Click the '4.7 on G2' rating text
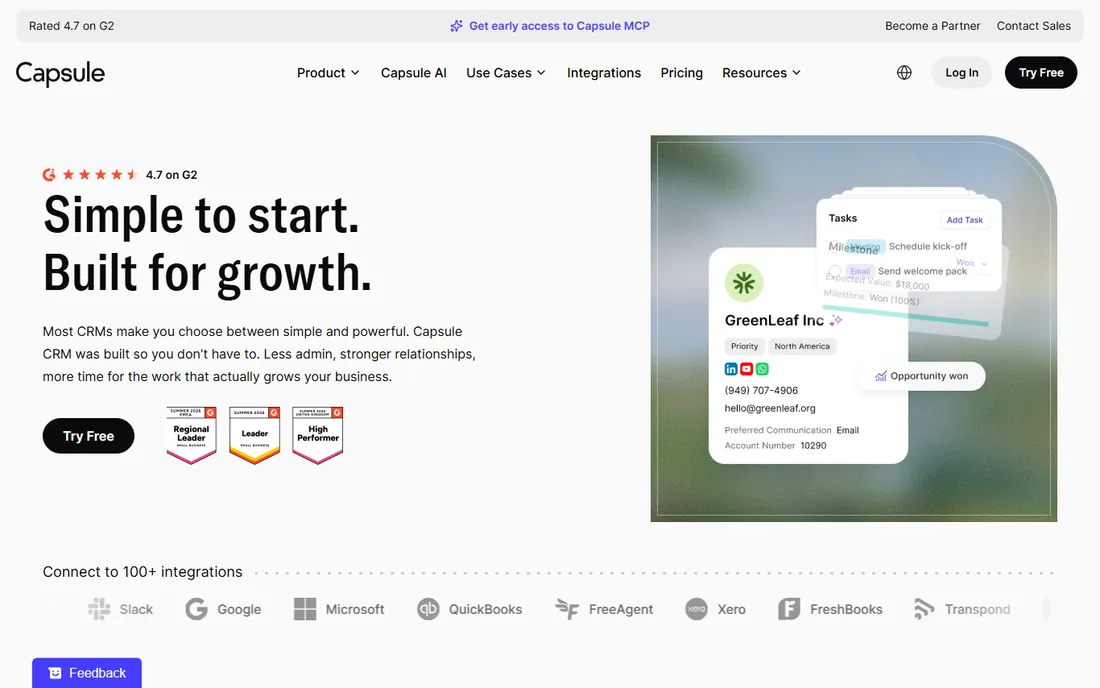The height and width of the screenshot is (688, 1100). pyautogui.click(x=171, y=175)
